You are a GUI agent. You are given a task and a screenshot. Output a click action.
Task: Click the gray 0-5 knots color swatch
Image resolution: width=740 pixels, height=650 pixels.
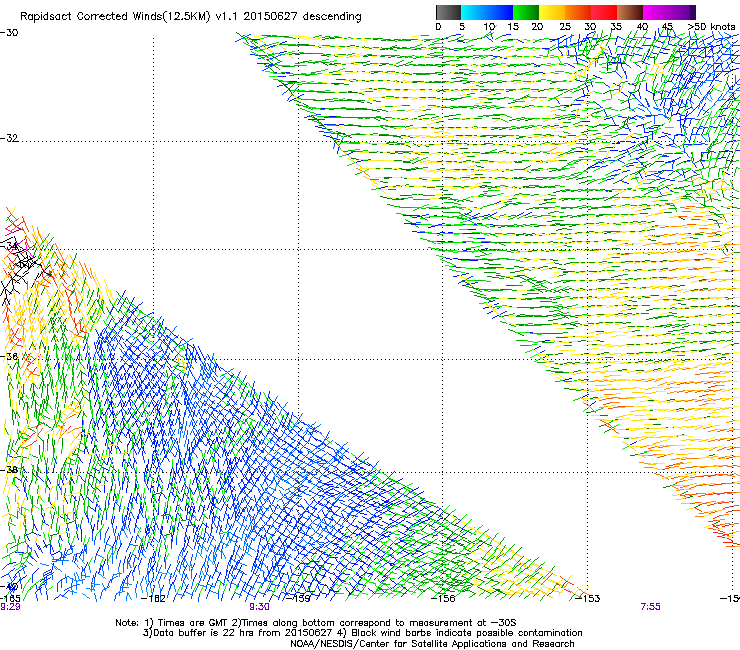tap(448, 12)
